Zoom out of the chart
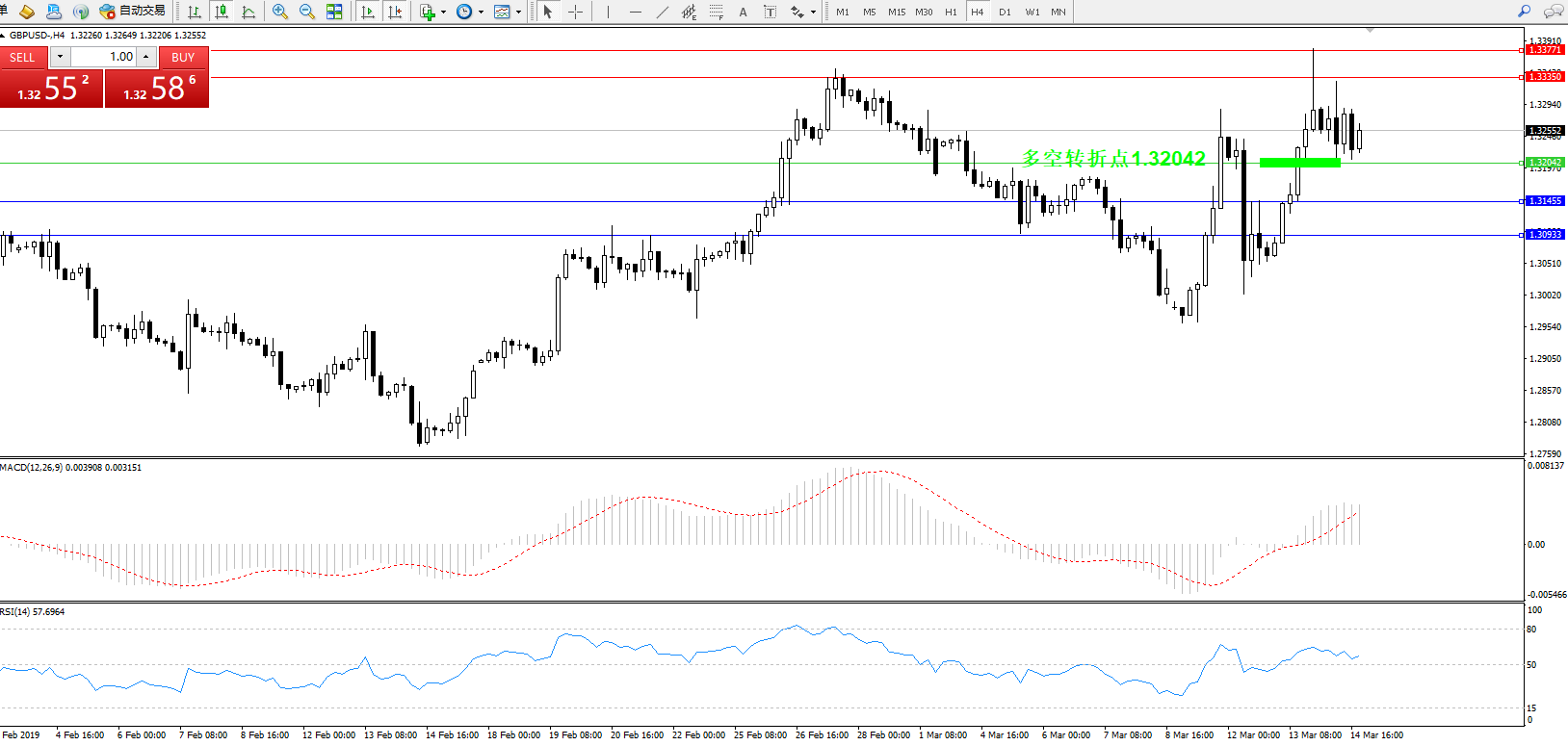This screenshot has width=1568, height=746. click(x=307, y=12)
